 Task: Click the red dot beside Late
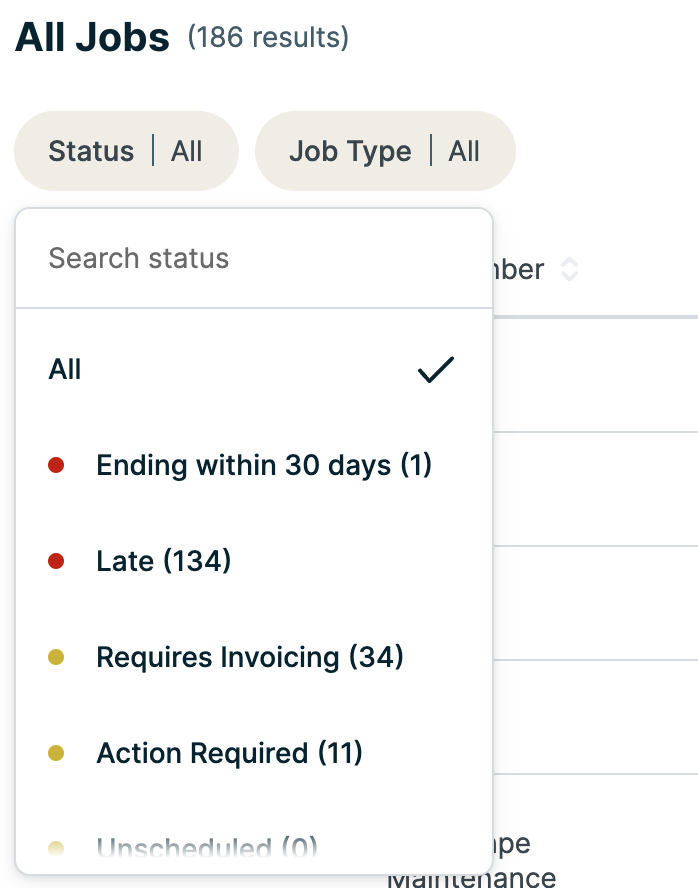56,561
